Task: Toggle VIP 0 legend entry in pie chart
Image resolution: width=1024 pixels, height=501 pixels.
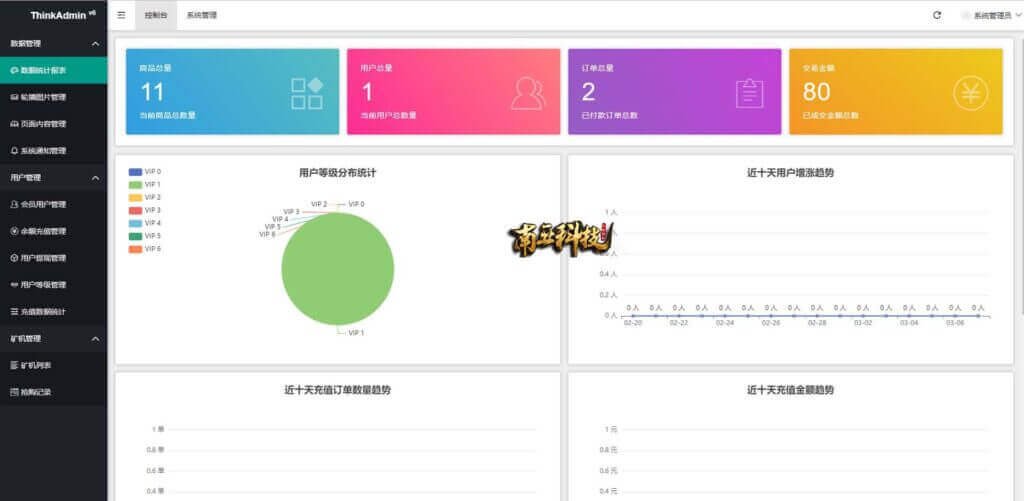Action: 145,172
